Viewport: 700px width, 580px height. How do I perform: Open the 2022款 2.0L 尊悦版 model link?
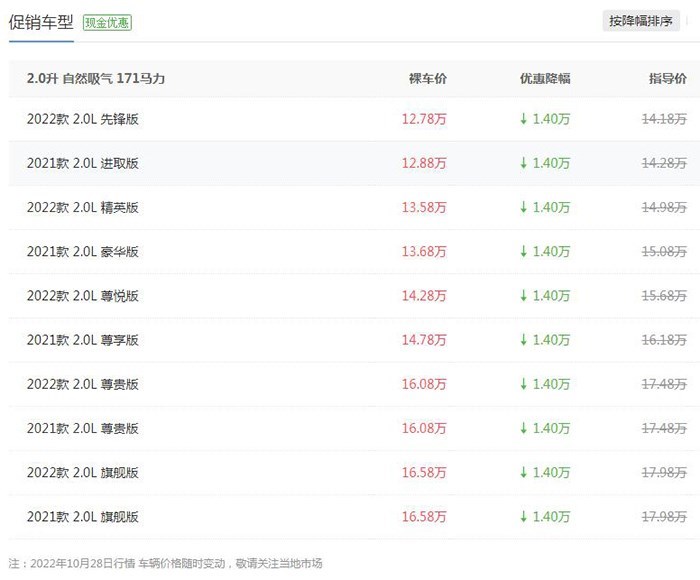83,296
